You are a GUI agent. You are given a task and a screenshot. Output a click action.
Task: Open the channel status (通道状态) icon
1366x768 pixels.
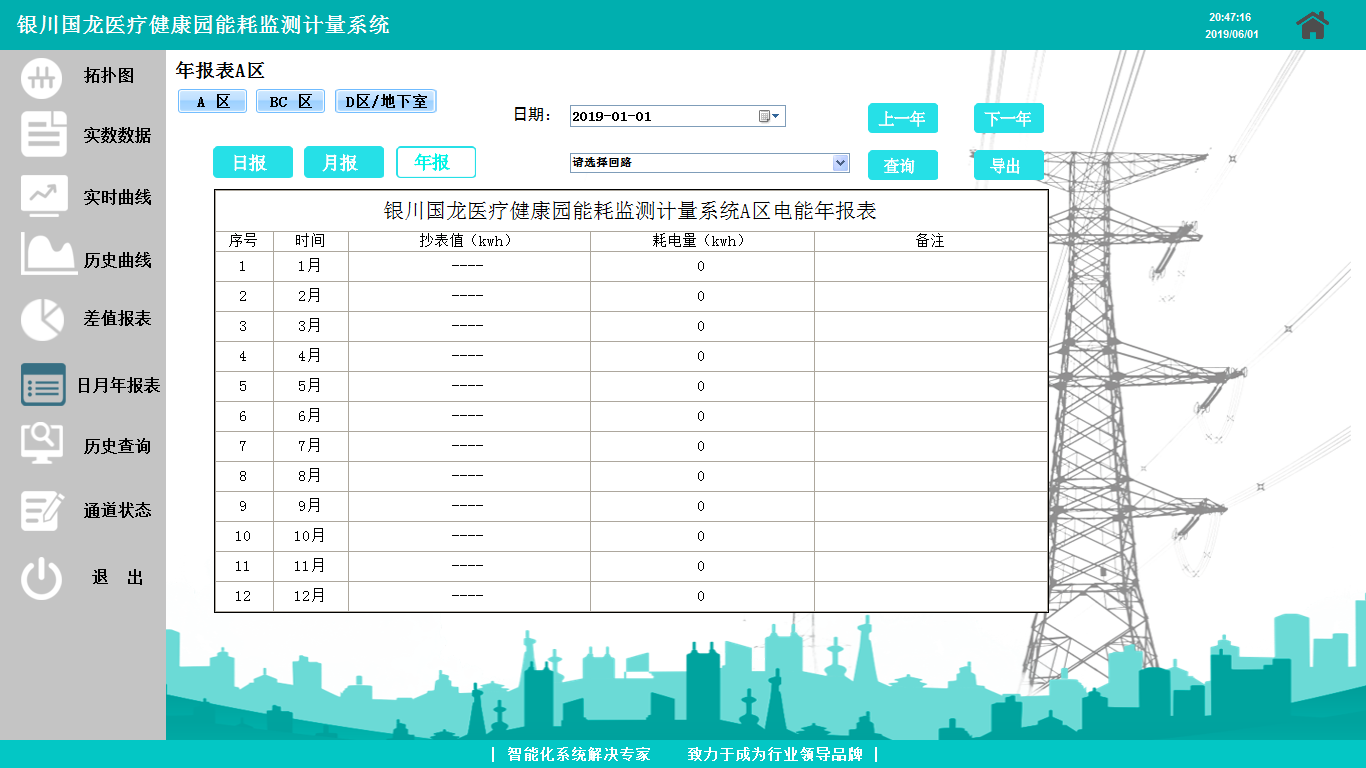pos(42,510)
